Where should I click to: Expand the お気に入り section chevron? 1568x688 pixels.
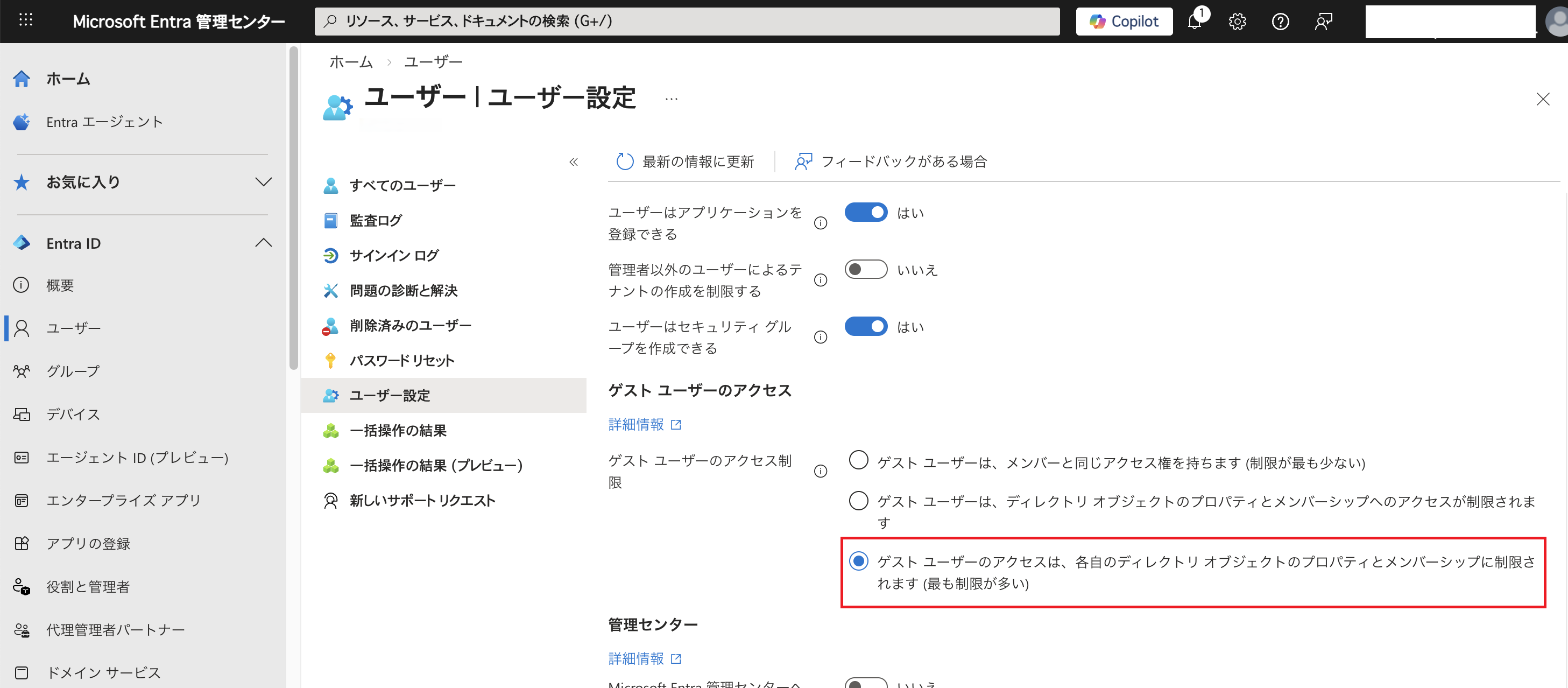pos(263,182)
